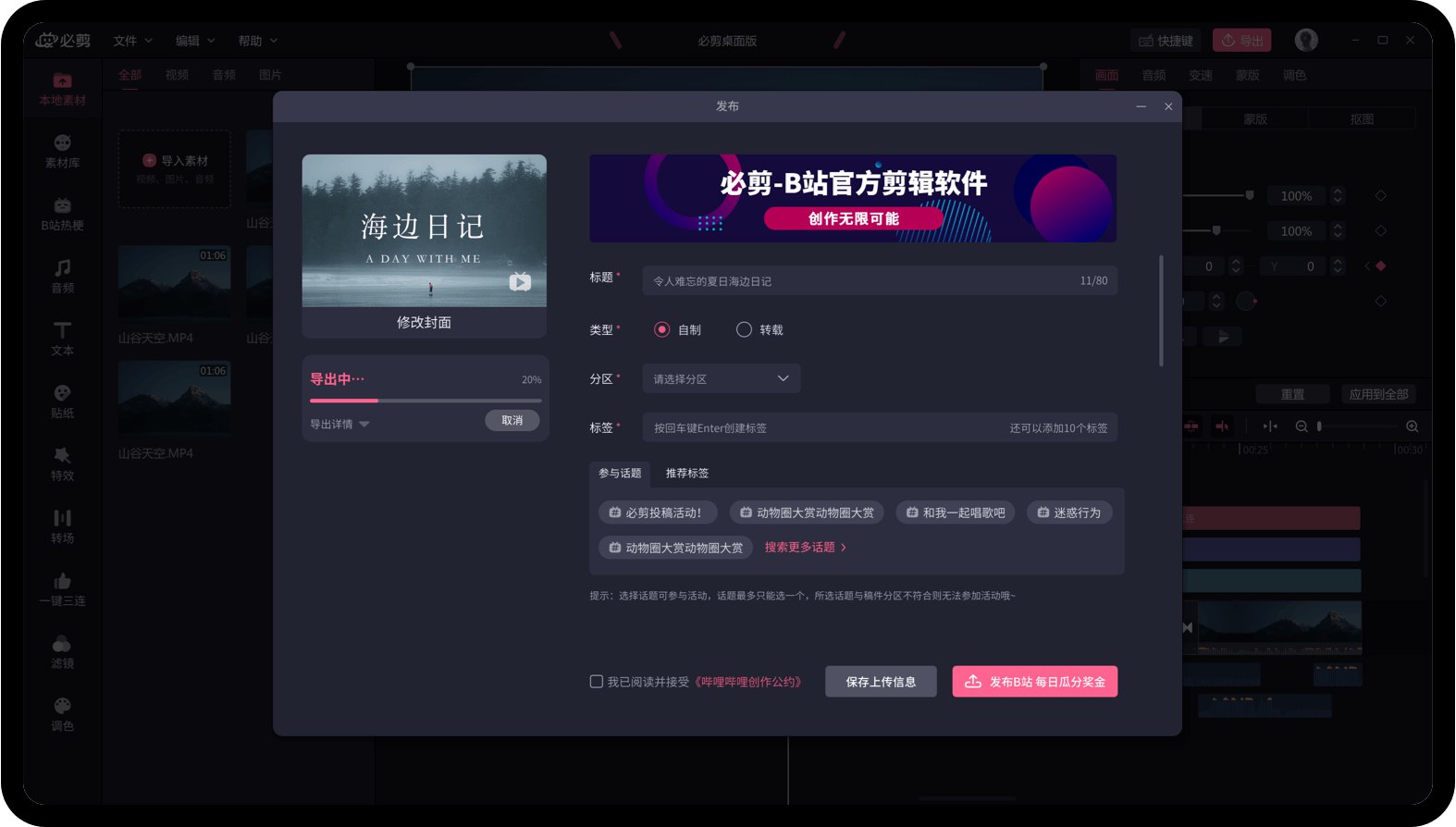
Task: Open the 贴纸 sticker sidebar icon
Action: pos(62,392)
